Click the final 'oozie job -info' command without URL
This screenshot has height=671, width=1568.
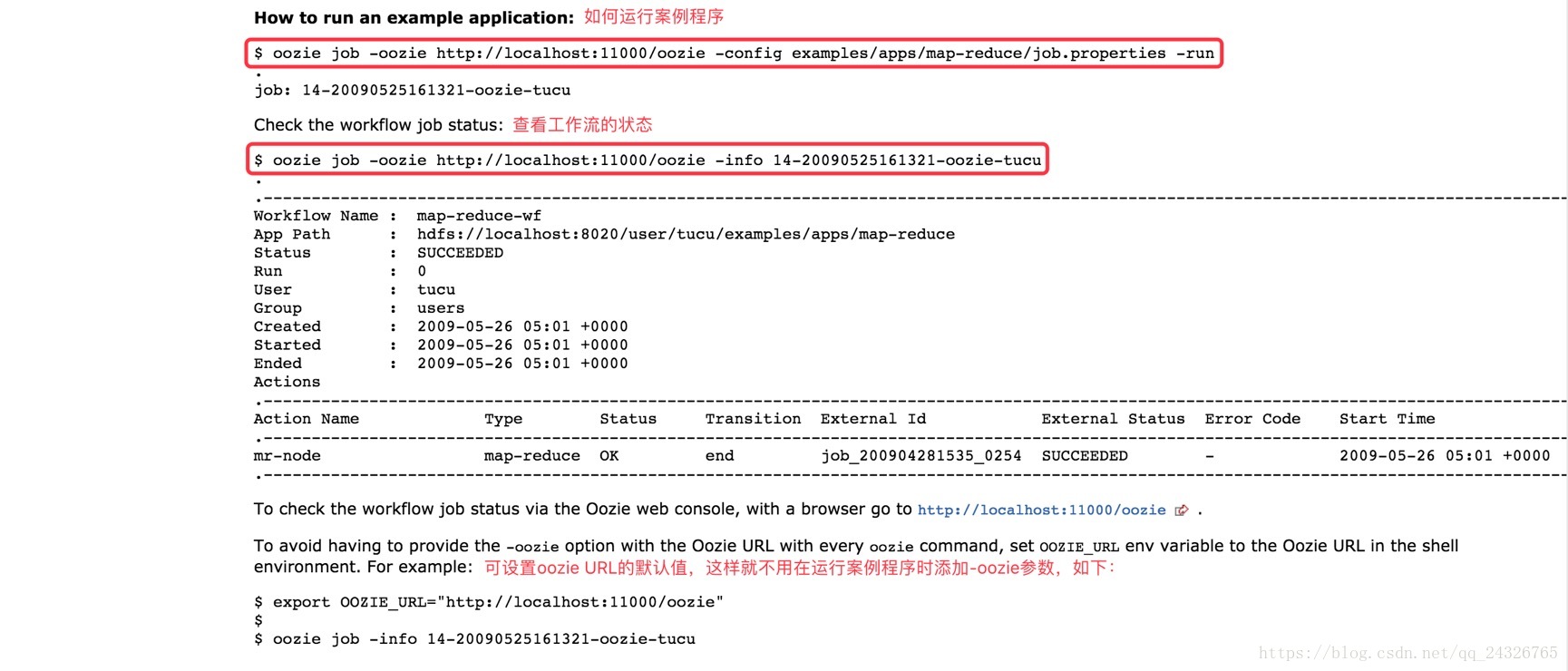[474, 639]
